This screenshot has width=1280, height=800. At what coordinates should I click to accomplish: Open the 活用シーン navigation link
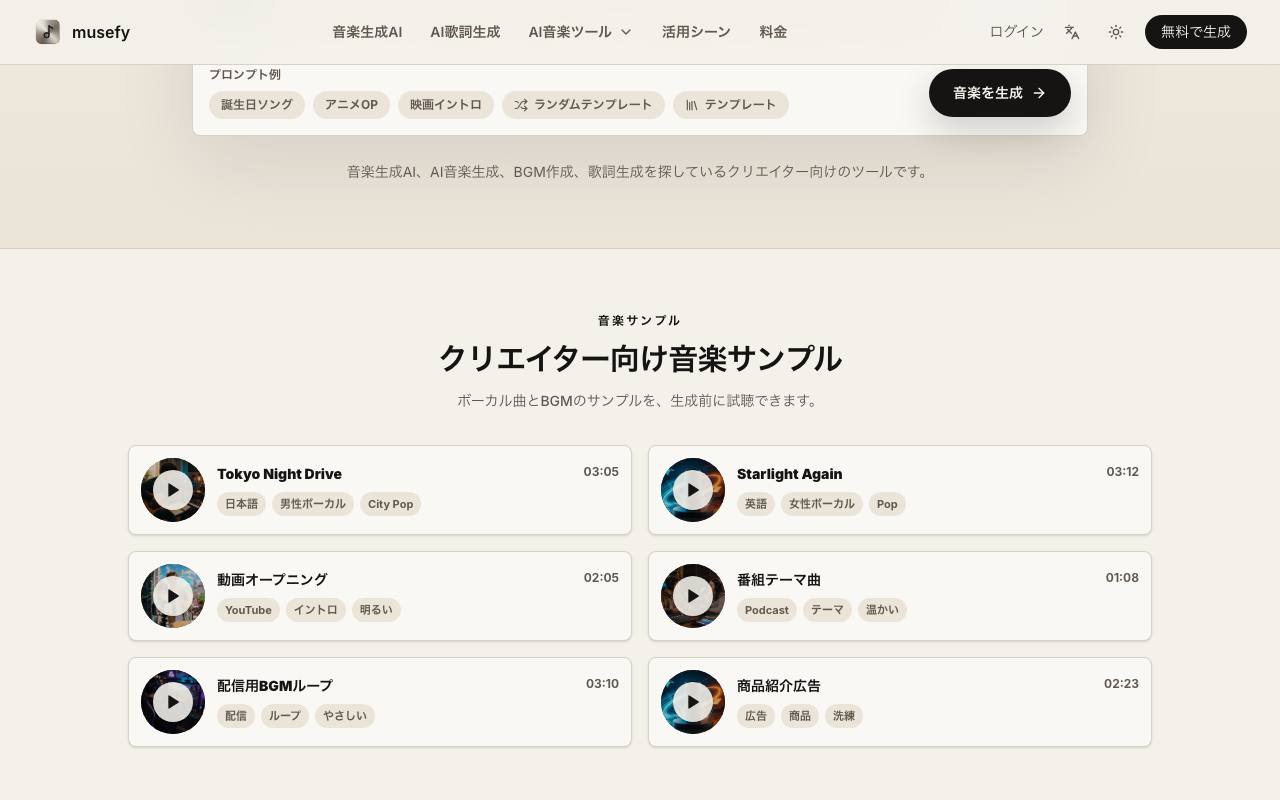tap(696, 32)
